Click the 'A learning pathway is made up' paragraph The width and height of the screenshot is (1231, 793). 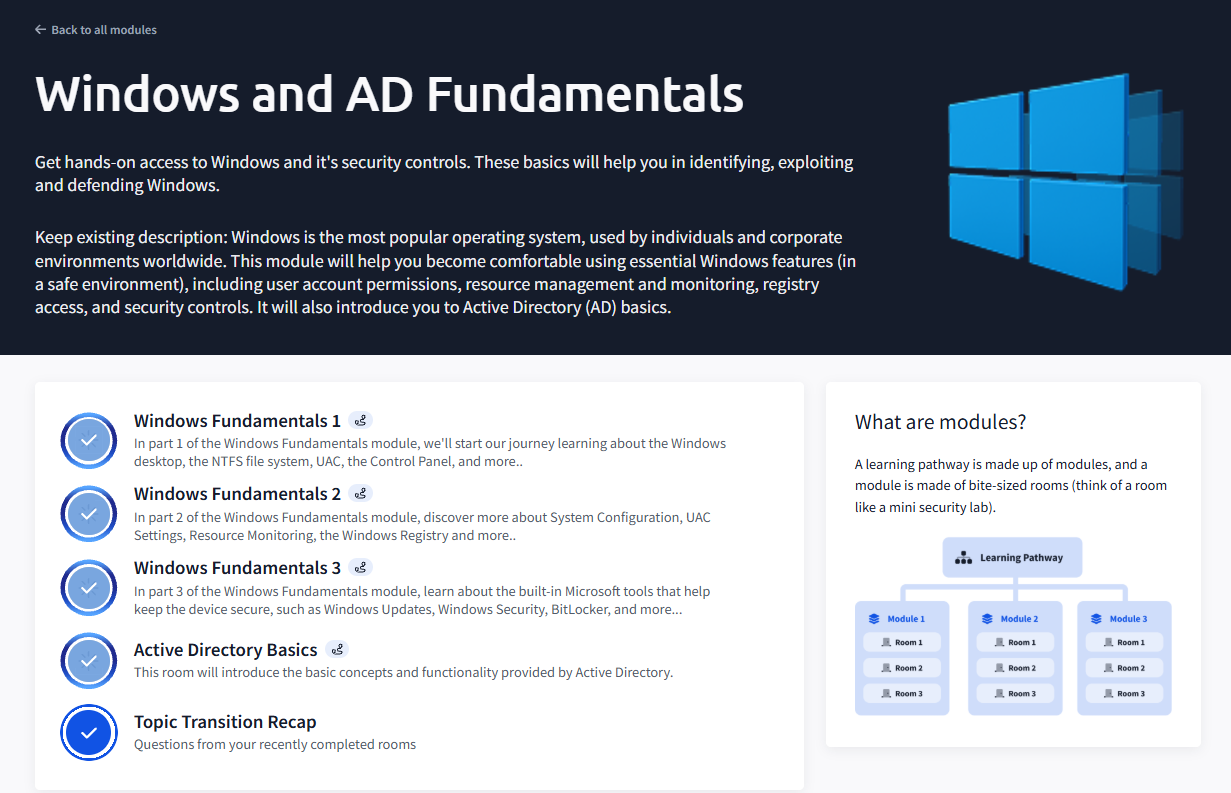(1011, 486)
